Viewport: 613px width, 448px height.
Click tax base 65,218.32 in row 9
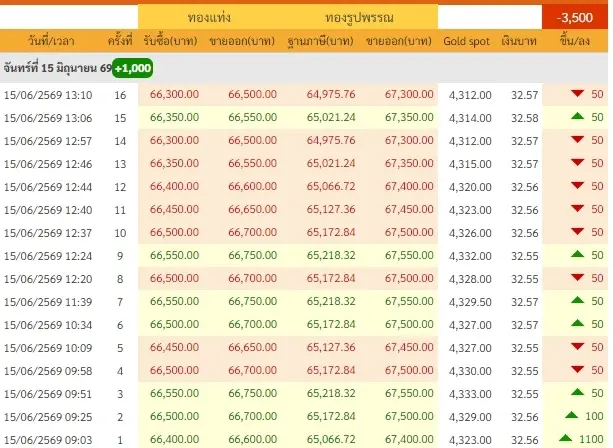click(331, 256)
